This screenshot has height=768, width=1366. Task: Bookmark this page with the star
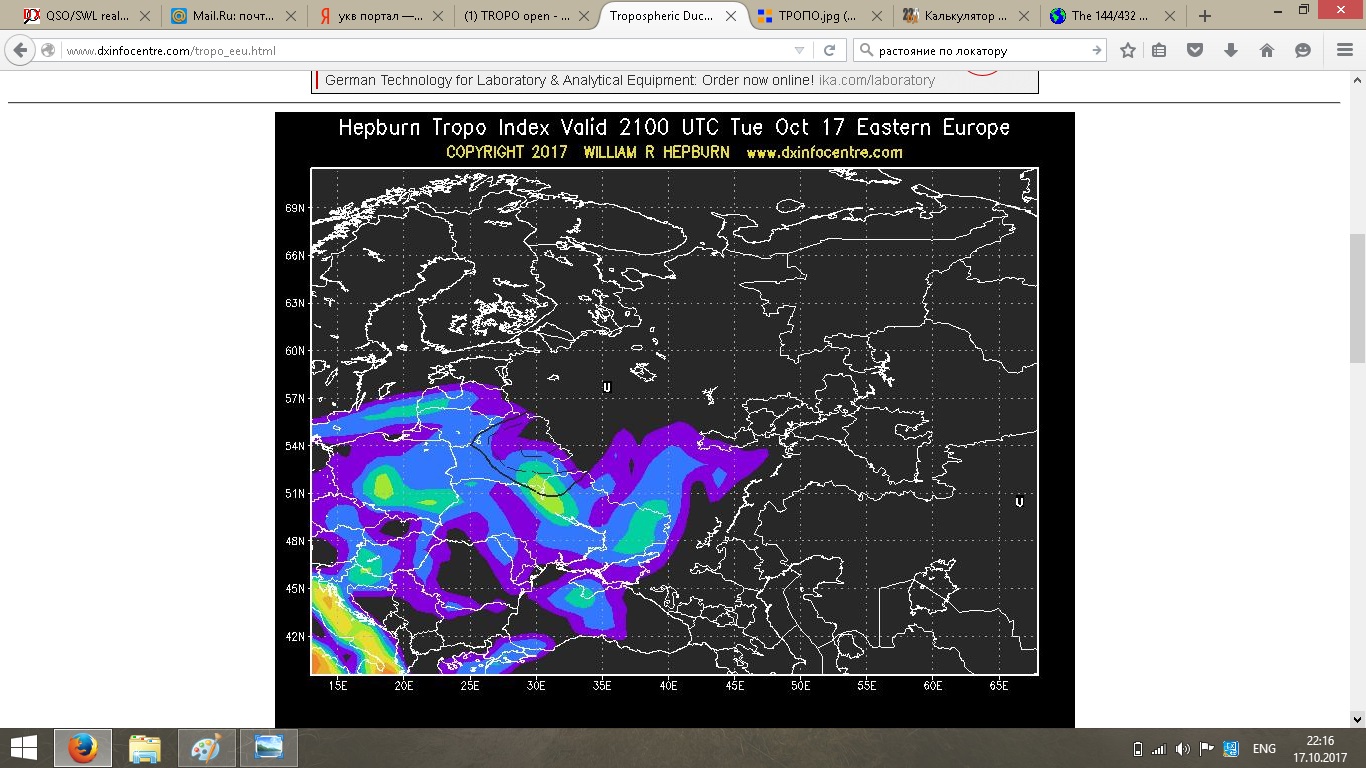point(1128,51)
